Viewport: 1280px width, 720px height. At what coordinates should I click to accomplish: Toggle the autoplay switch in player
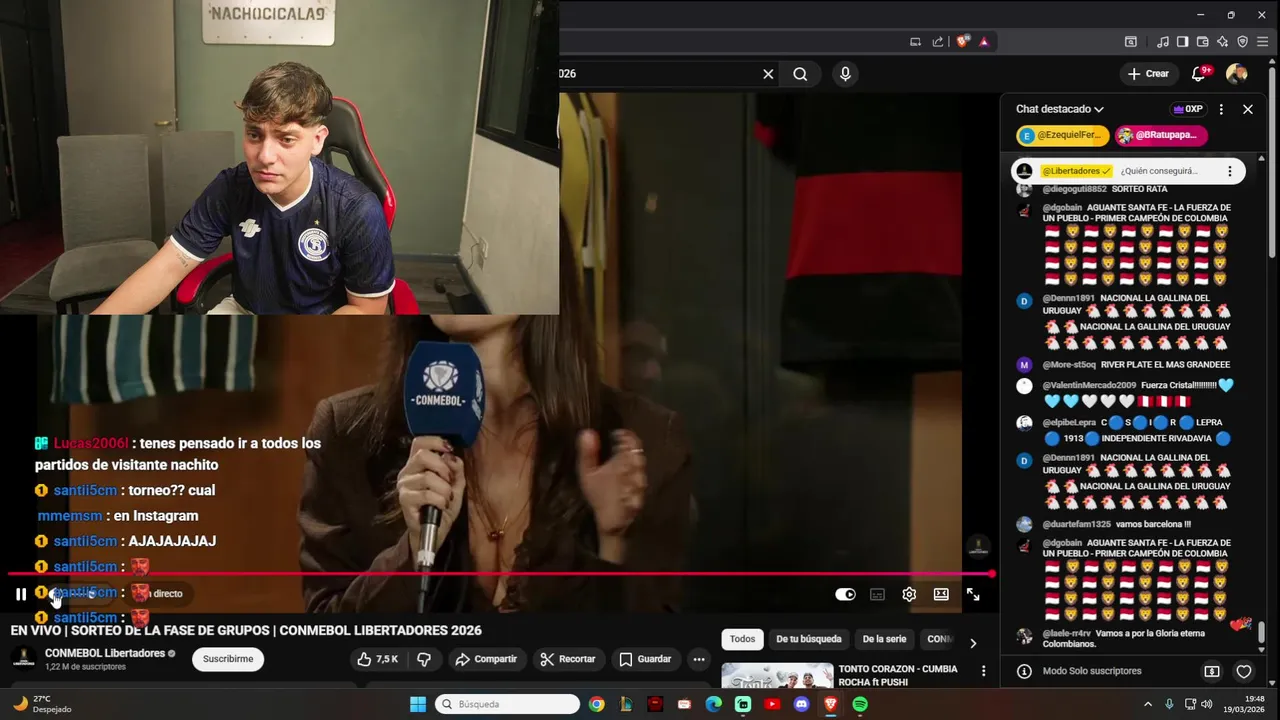845,594
